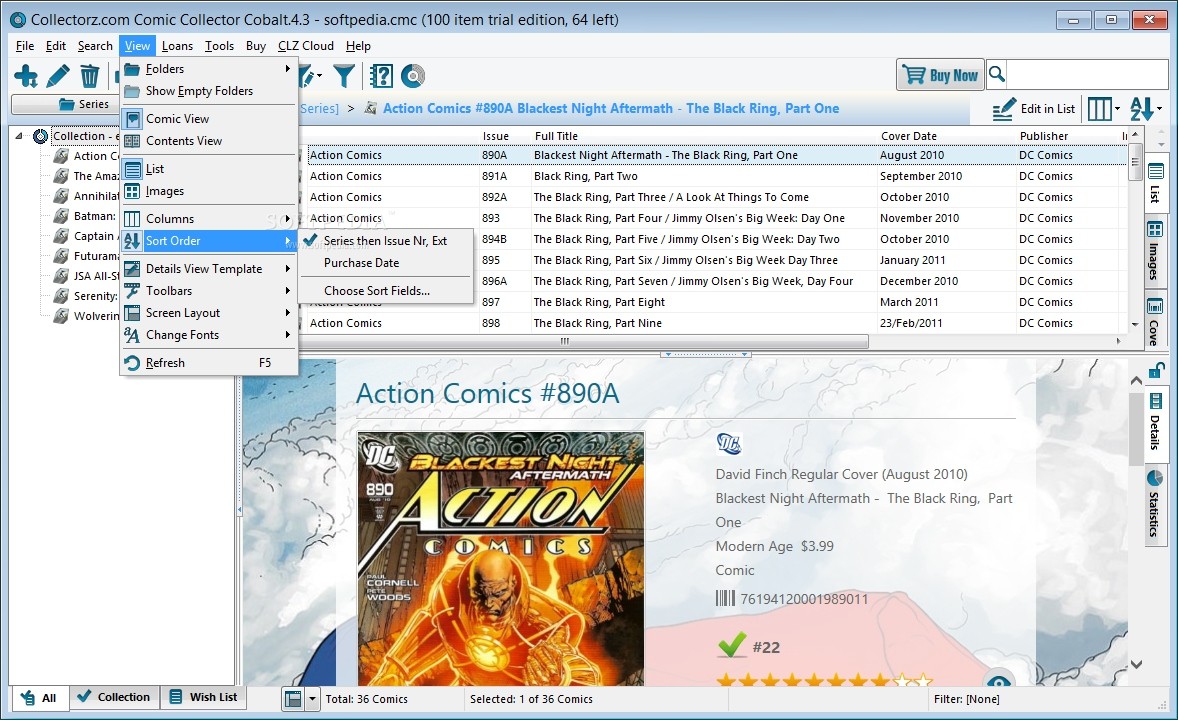Select List display mode in menu
Image resolution: width=1178 pixels, height=720 pixels.
[x=209, y=169]
